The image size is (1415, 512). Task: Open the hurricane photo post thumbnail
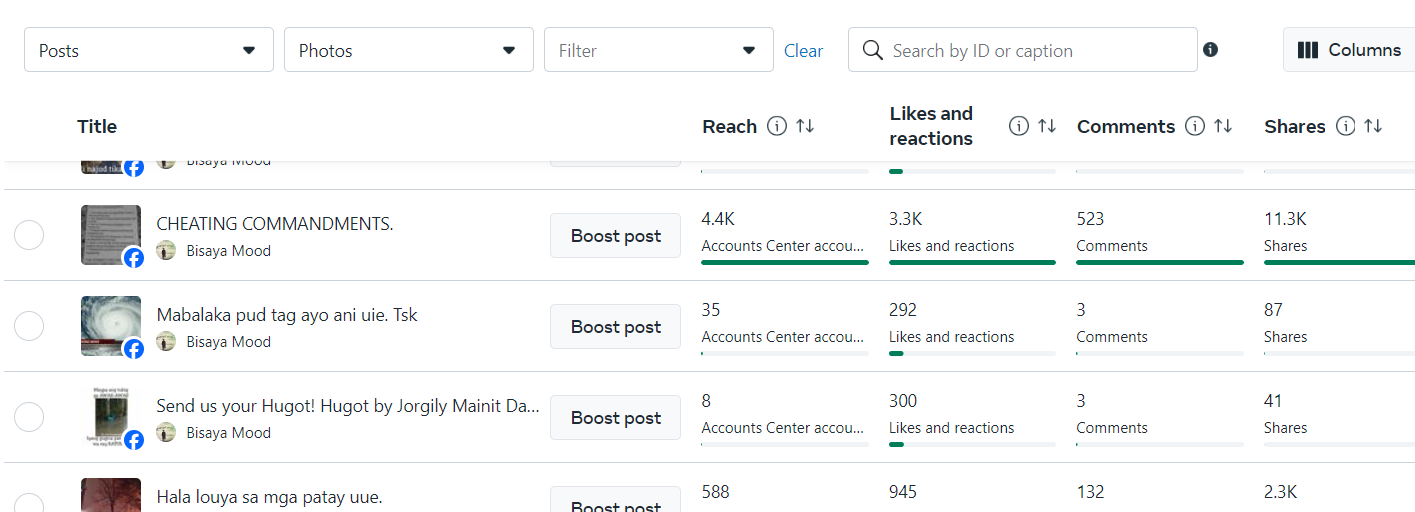[x=110, y=325]
